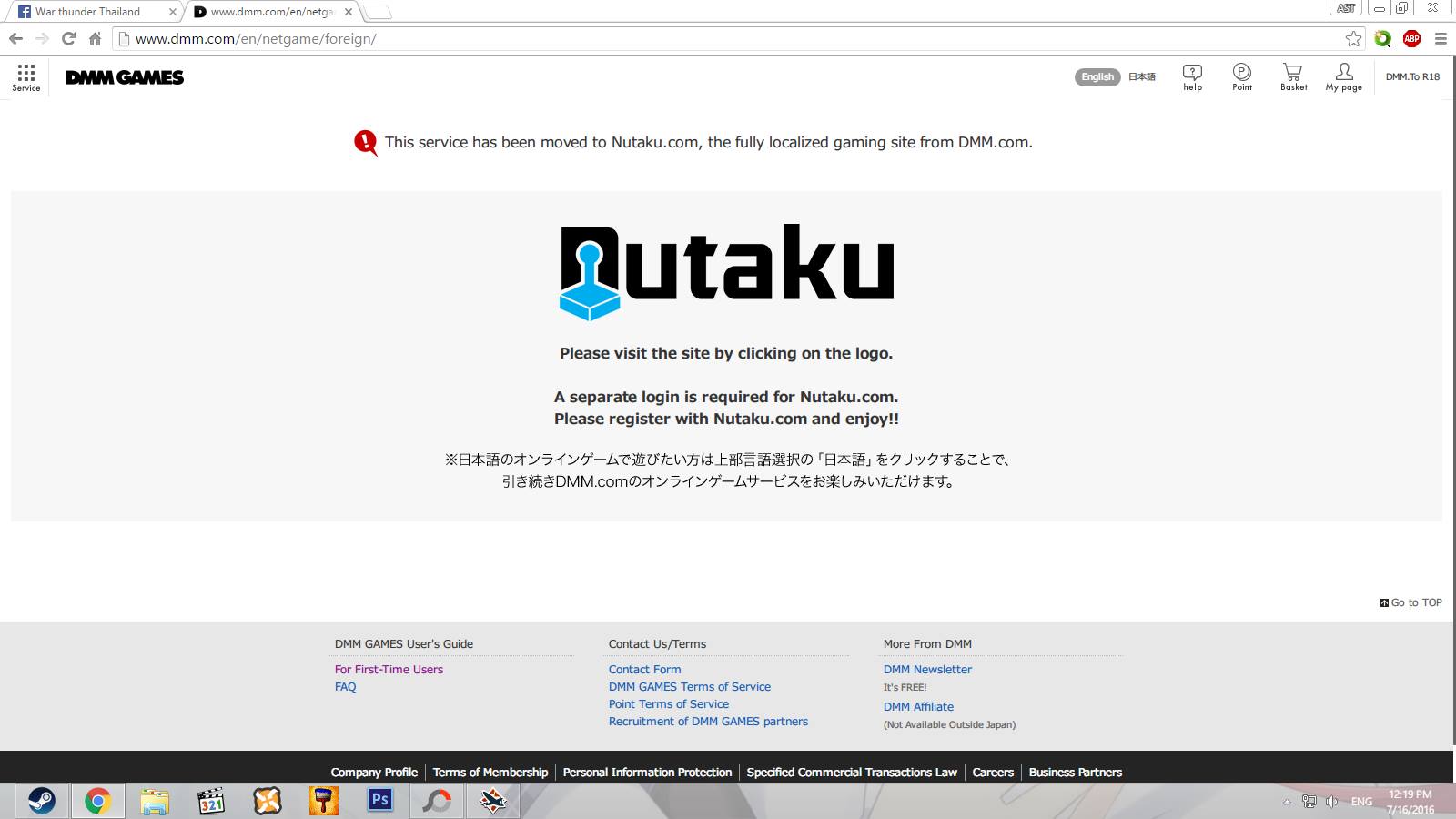1456x819 pixels.
Task: Click the ENG input language indicator
Action: point(1361,802)
